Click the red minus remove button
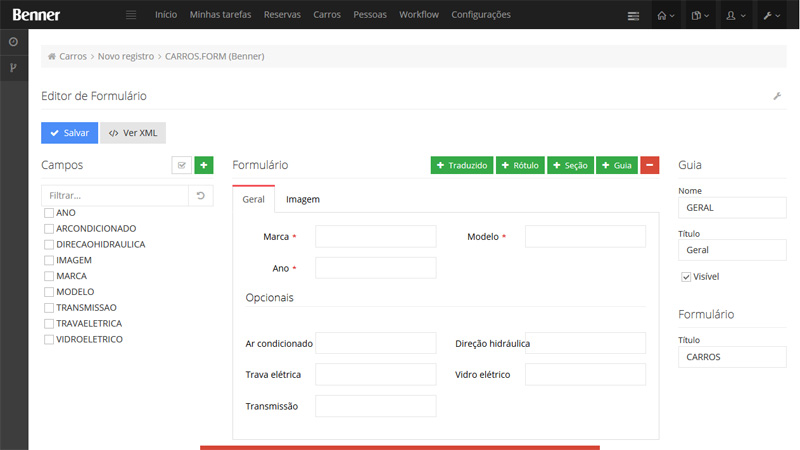The height and width of the screenshot is (450, 800). (x=650, y=165)
